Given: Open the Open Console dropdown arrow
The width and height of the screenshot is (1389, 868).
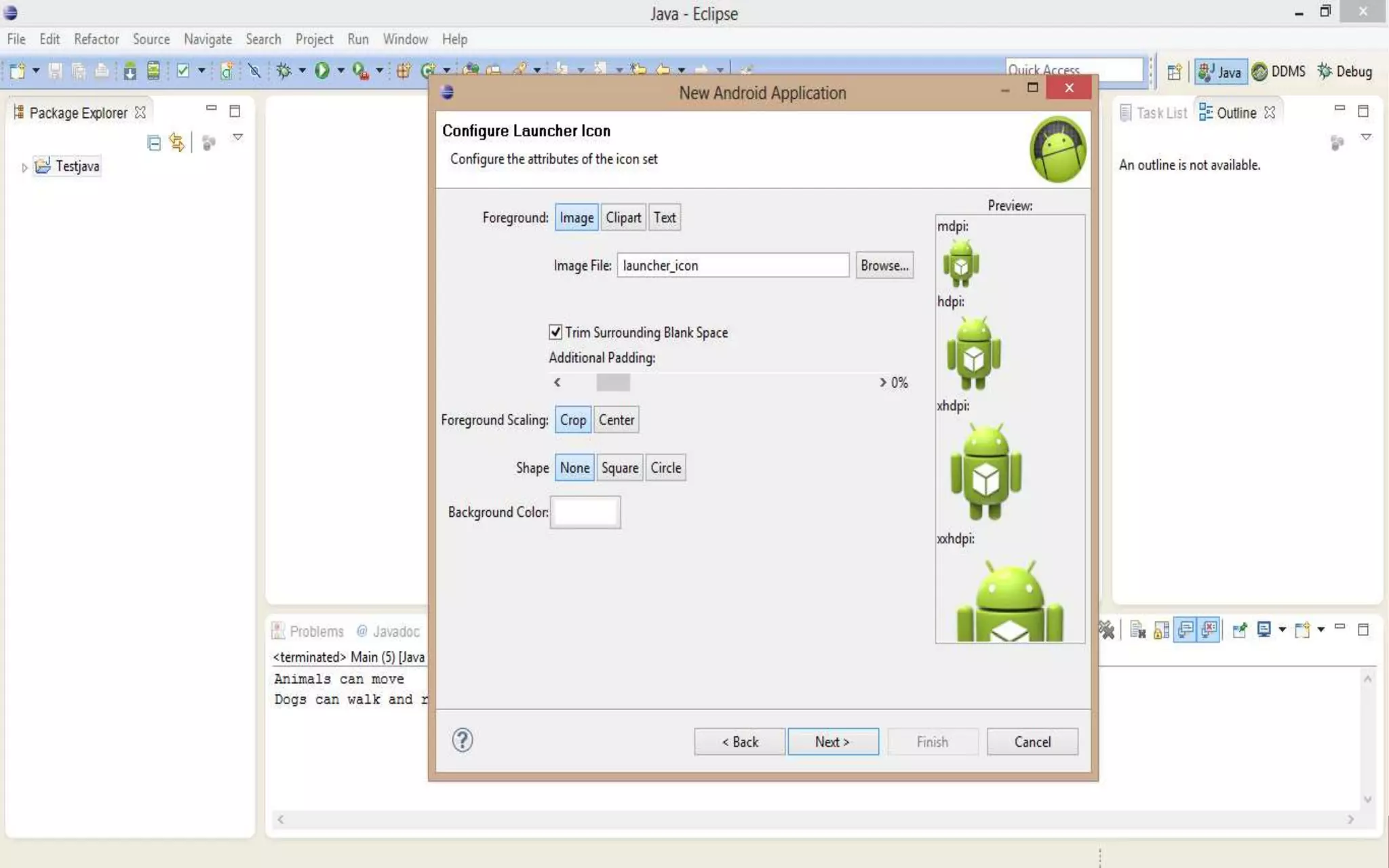Looking at the screenshot, I should click(1321, 630).
